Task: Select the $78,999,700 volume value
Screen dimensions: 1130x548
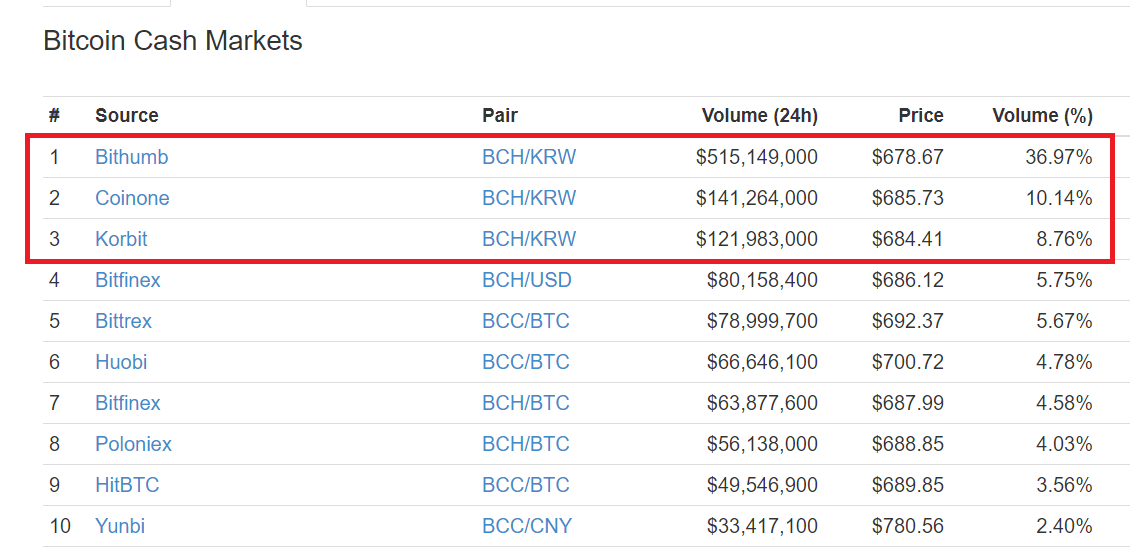Action: click(762, 321)
